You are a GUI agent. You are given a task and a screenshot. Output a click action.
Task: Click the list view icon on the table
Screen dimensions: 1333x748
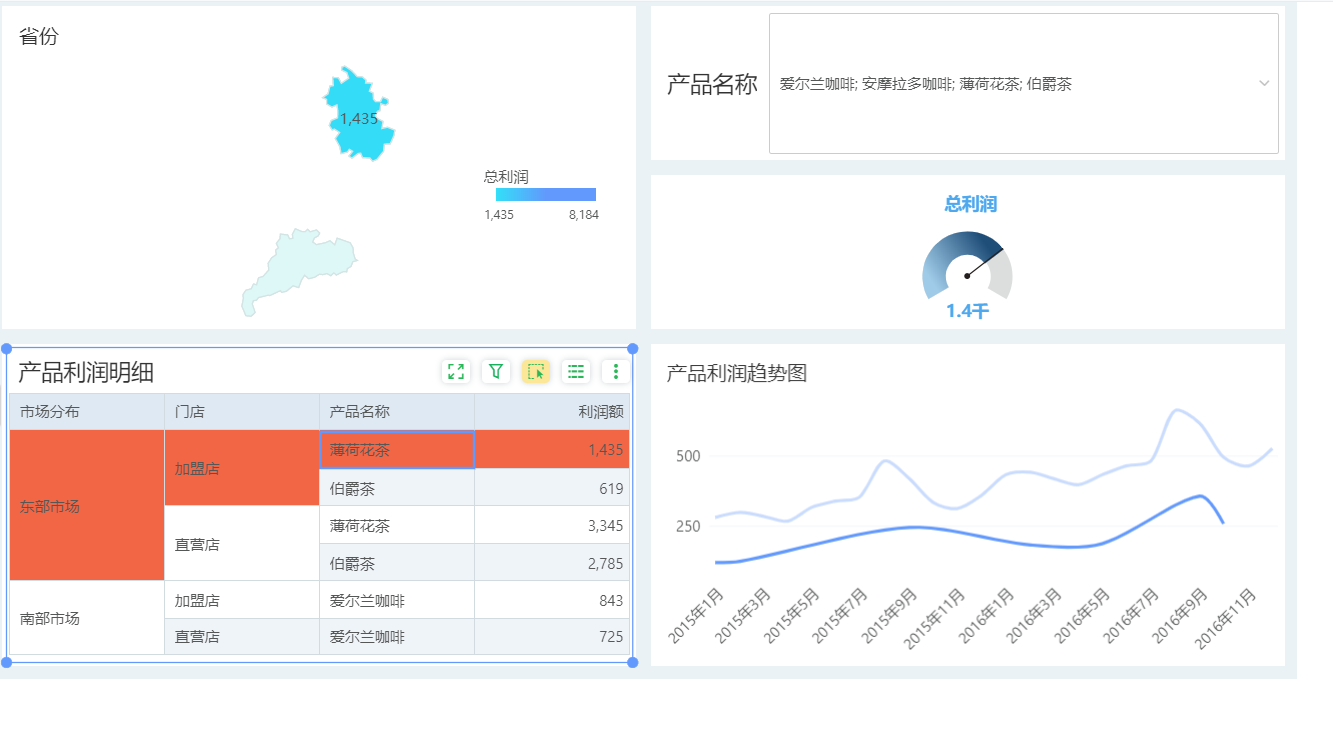(x=576, y=372)
